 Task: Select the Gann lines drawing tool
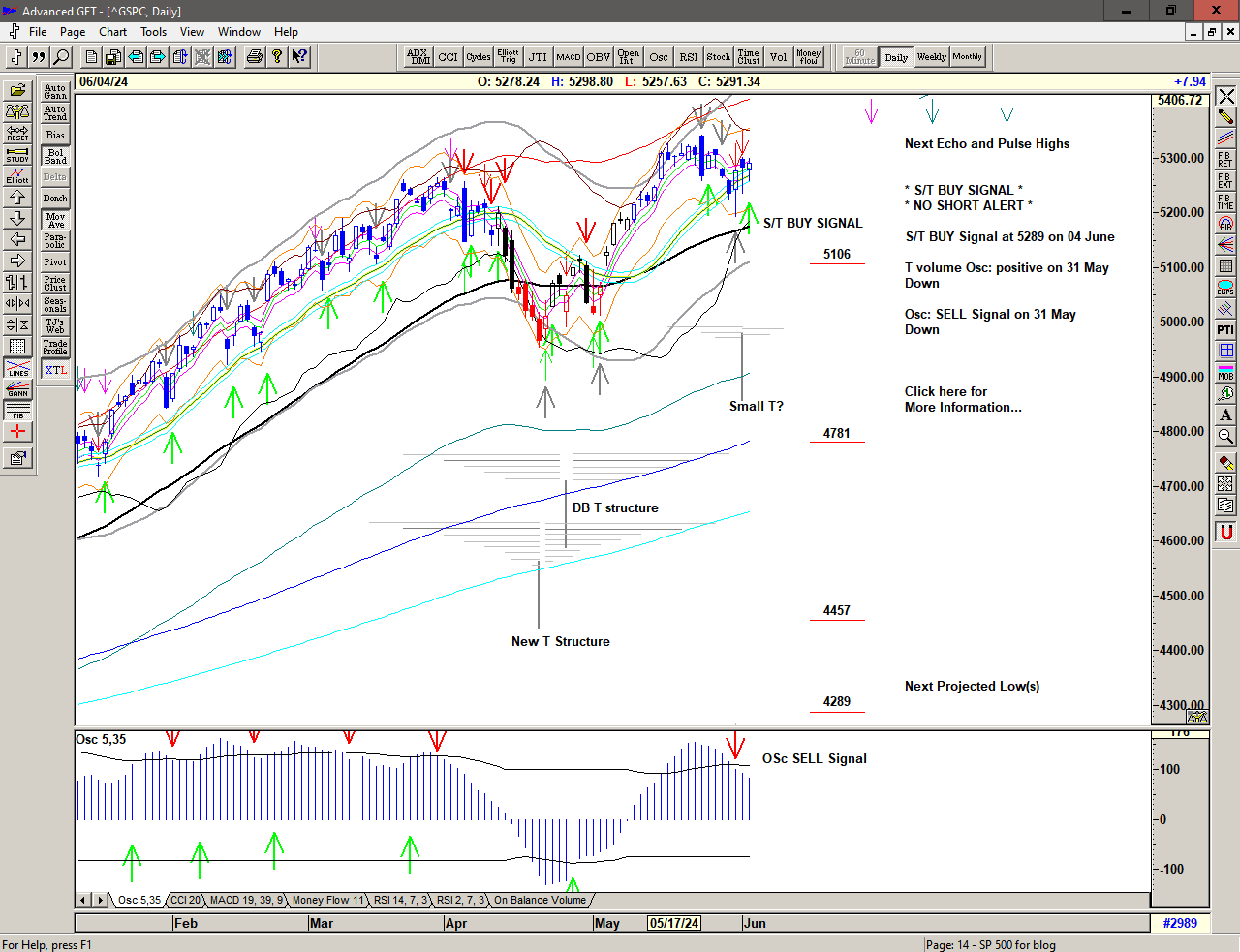point(17,389)
